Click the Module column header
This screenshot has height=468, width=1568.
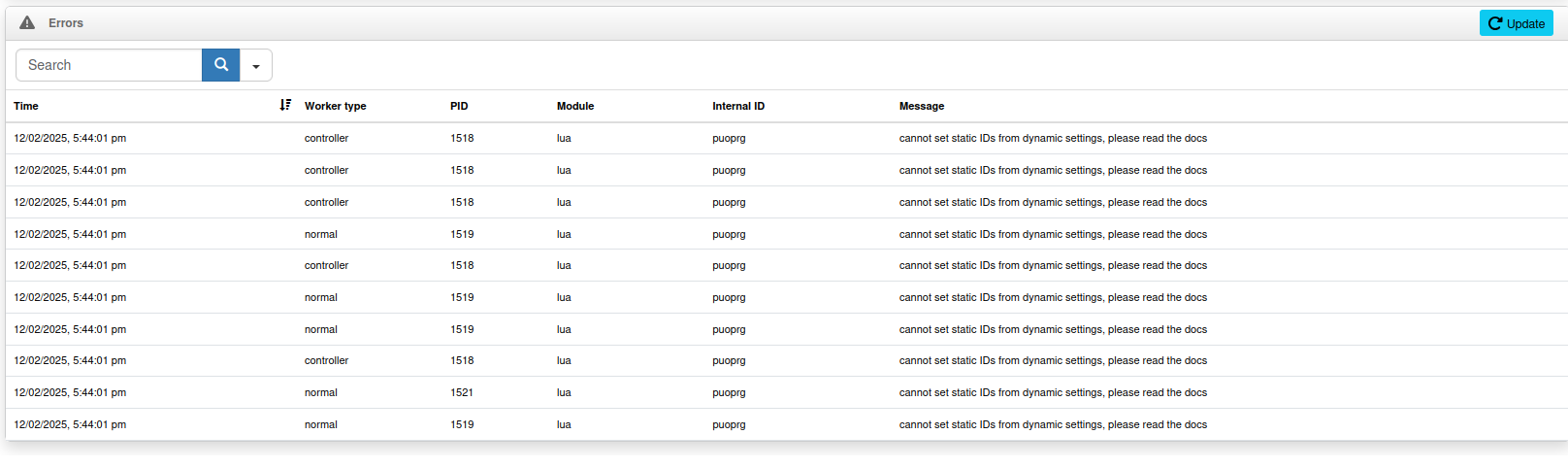pos(575,106)
